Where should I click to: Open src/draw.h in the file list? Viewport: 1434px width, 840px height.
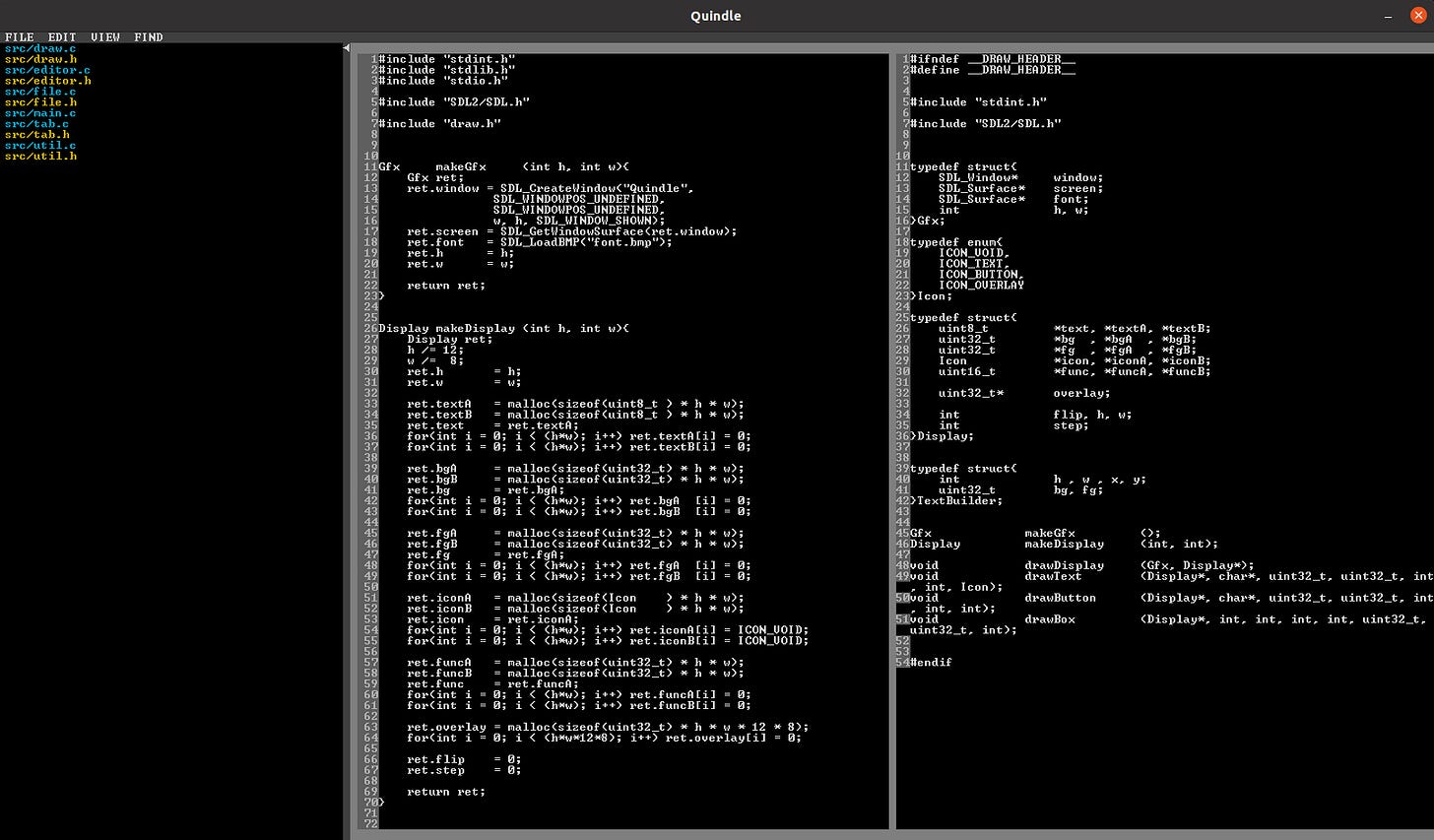[40, 59]
